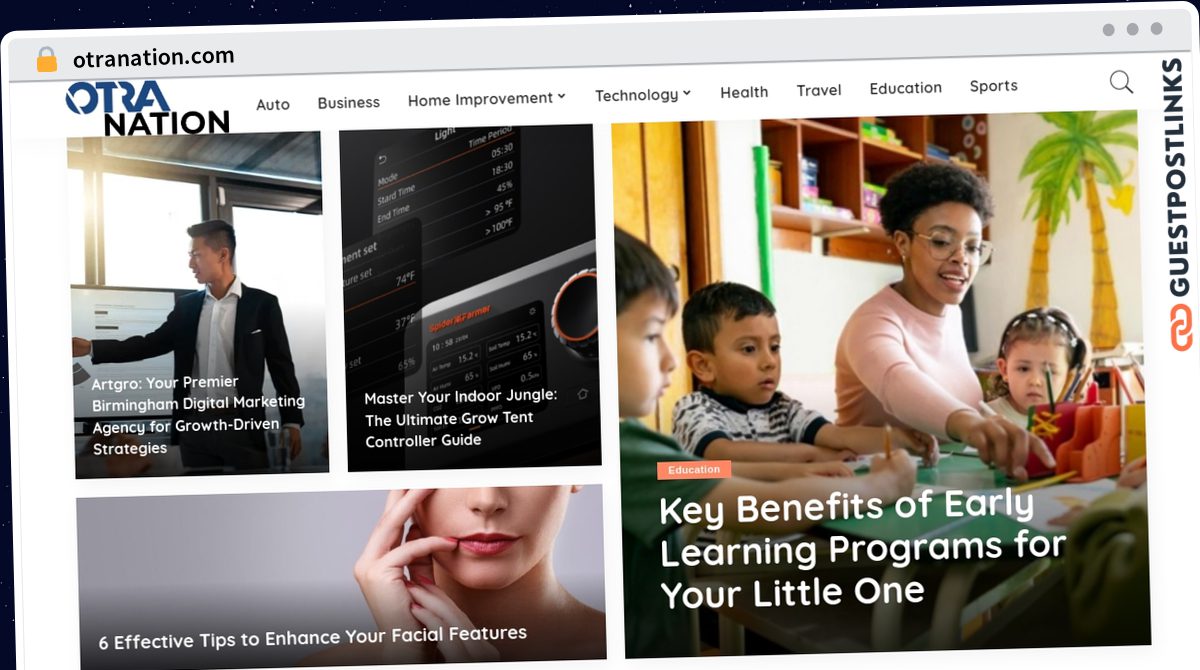Viewport: 1200px width, 670px height.
Task: Read 6 Effective Tips Facial Features article
Action: (x=313, y=637)
